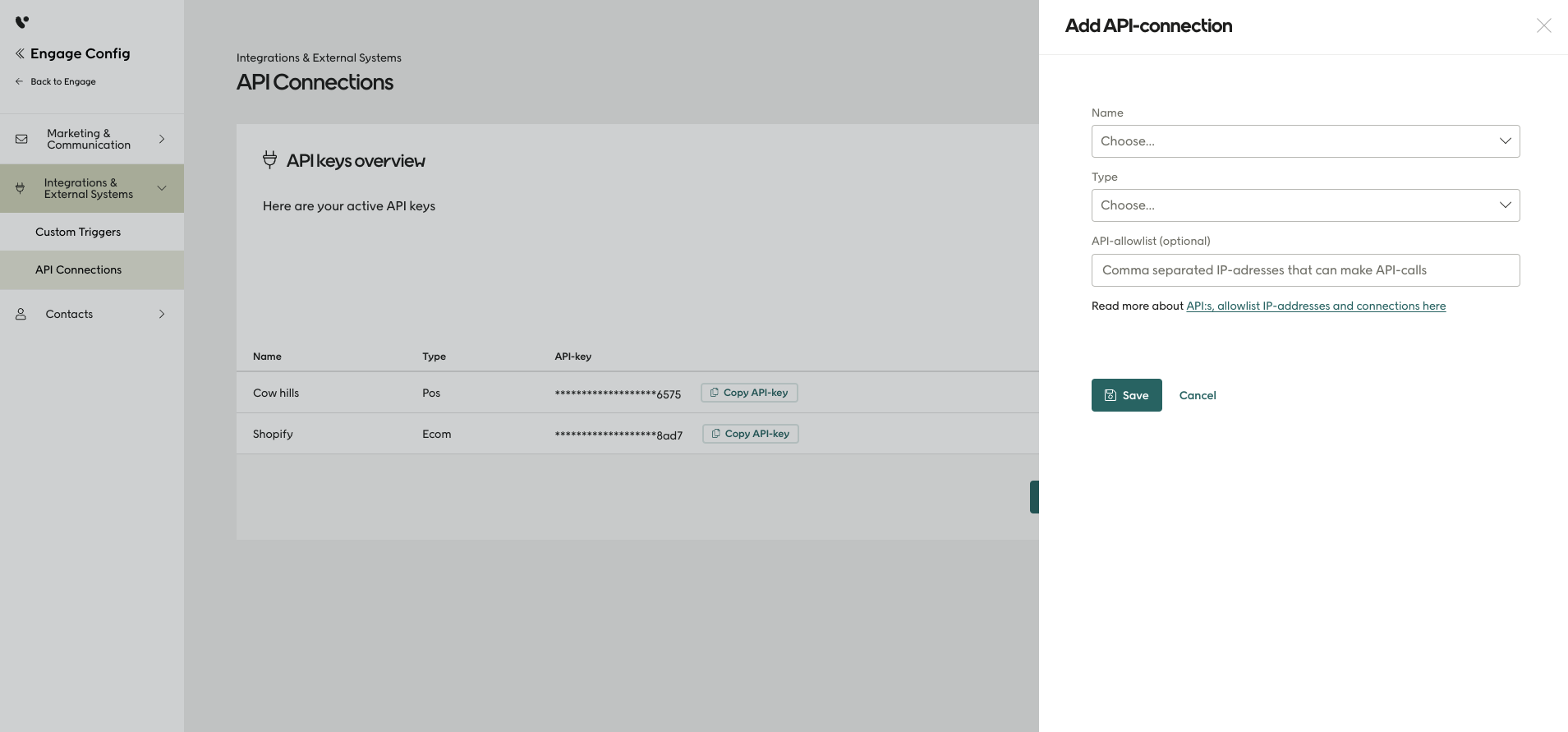Open Custom Triggers in the sidebar
The image size is (1568, 732).
78,232
